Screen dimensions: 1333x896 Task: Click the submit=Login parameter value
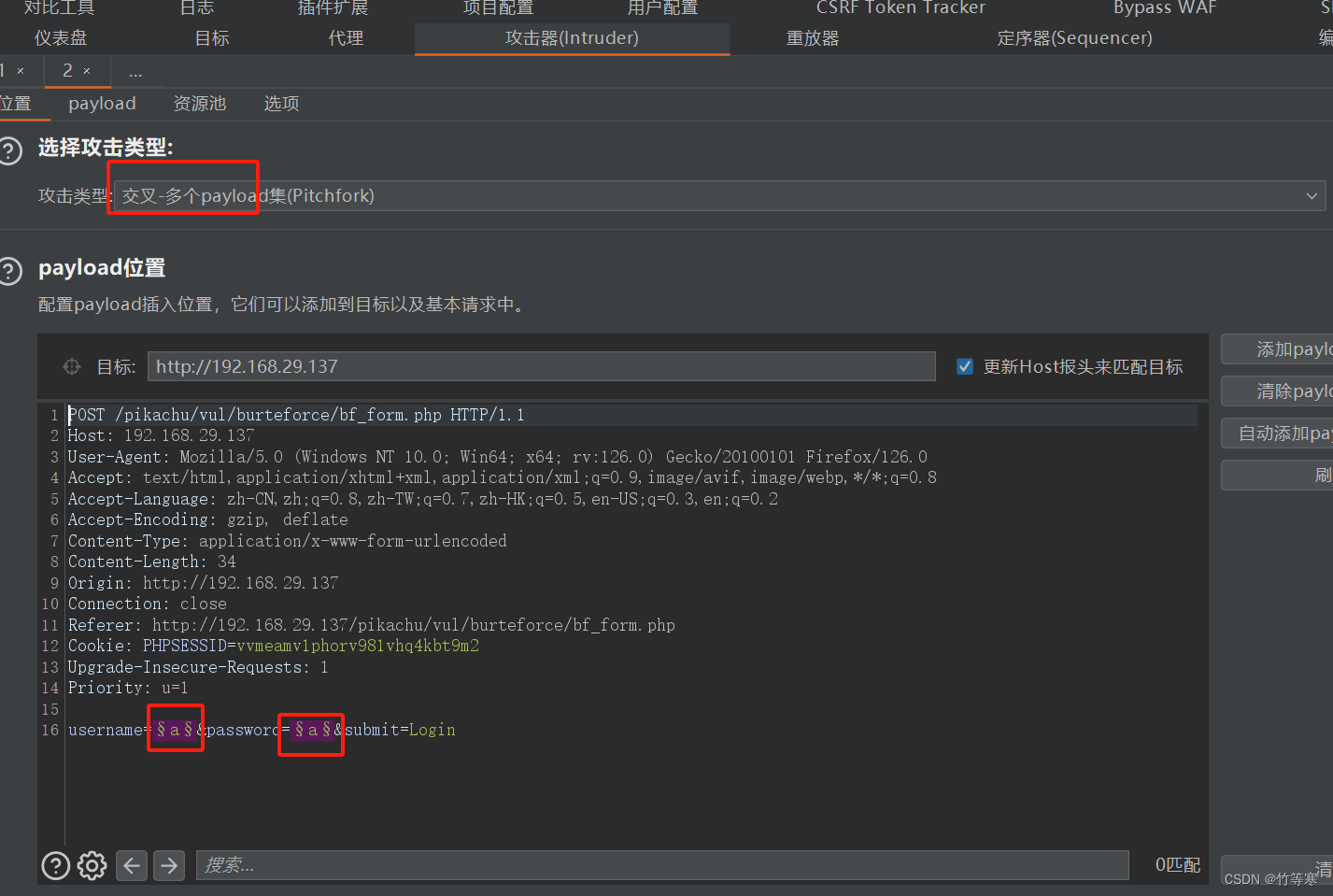tap(432, 730)
